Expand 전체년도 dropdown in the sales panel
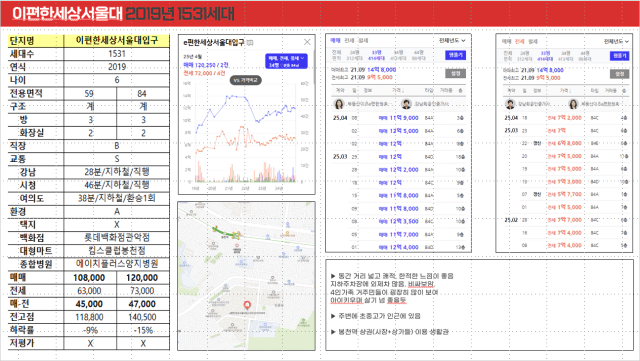The width and height of the screenshot is (640, 361). point(452,40)
